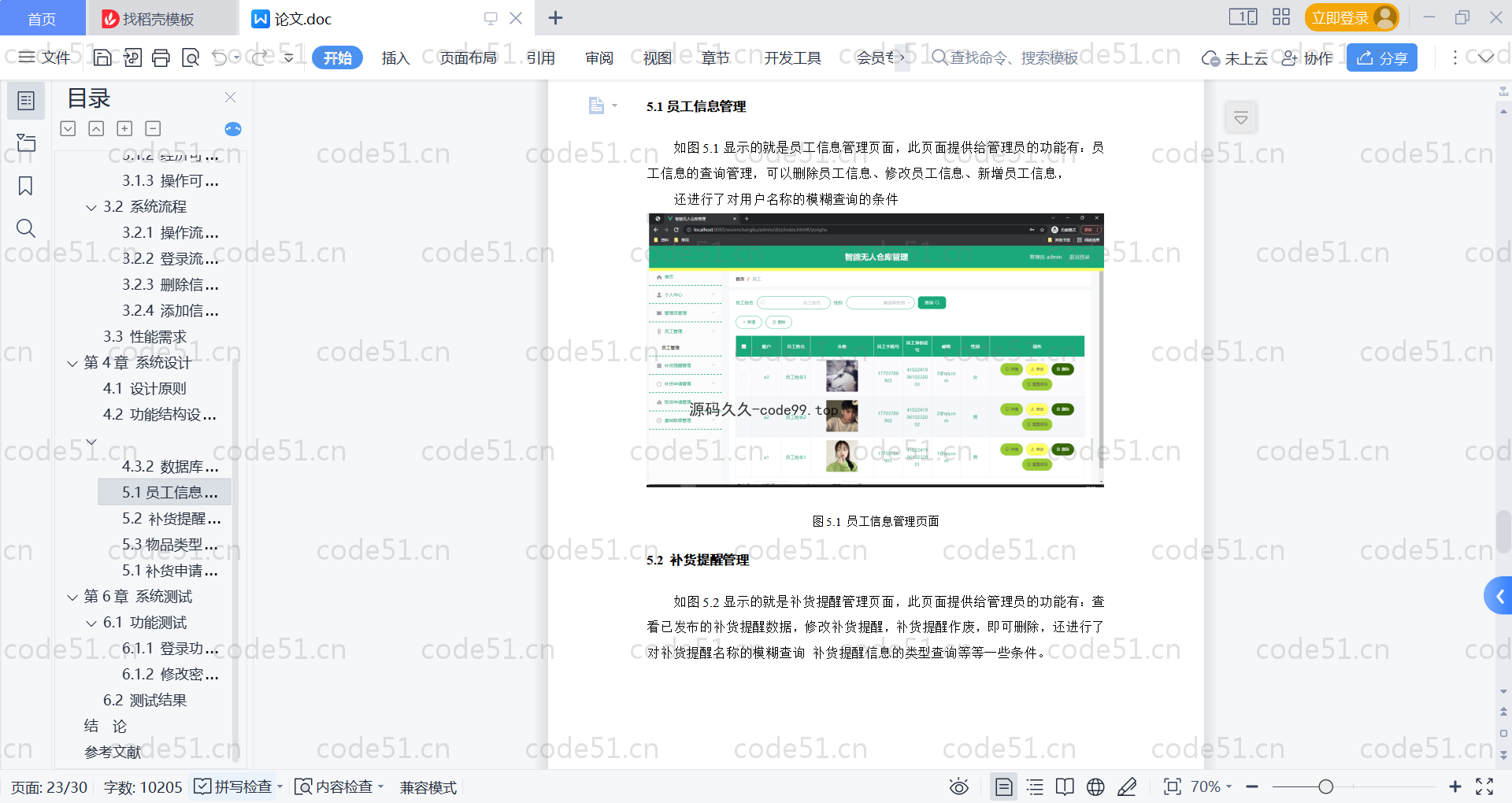Click the remove heading minus icon
The image size is (1512, 803).
(x=153, y=128)
